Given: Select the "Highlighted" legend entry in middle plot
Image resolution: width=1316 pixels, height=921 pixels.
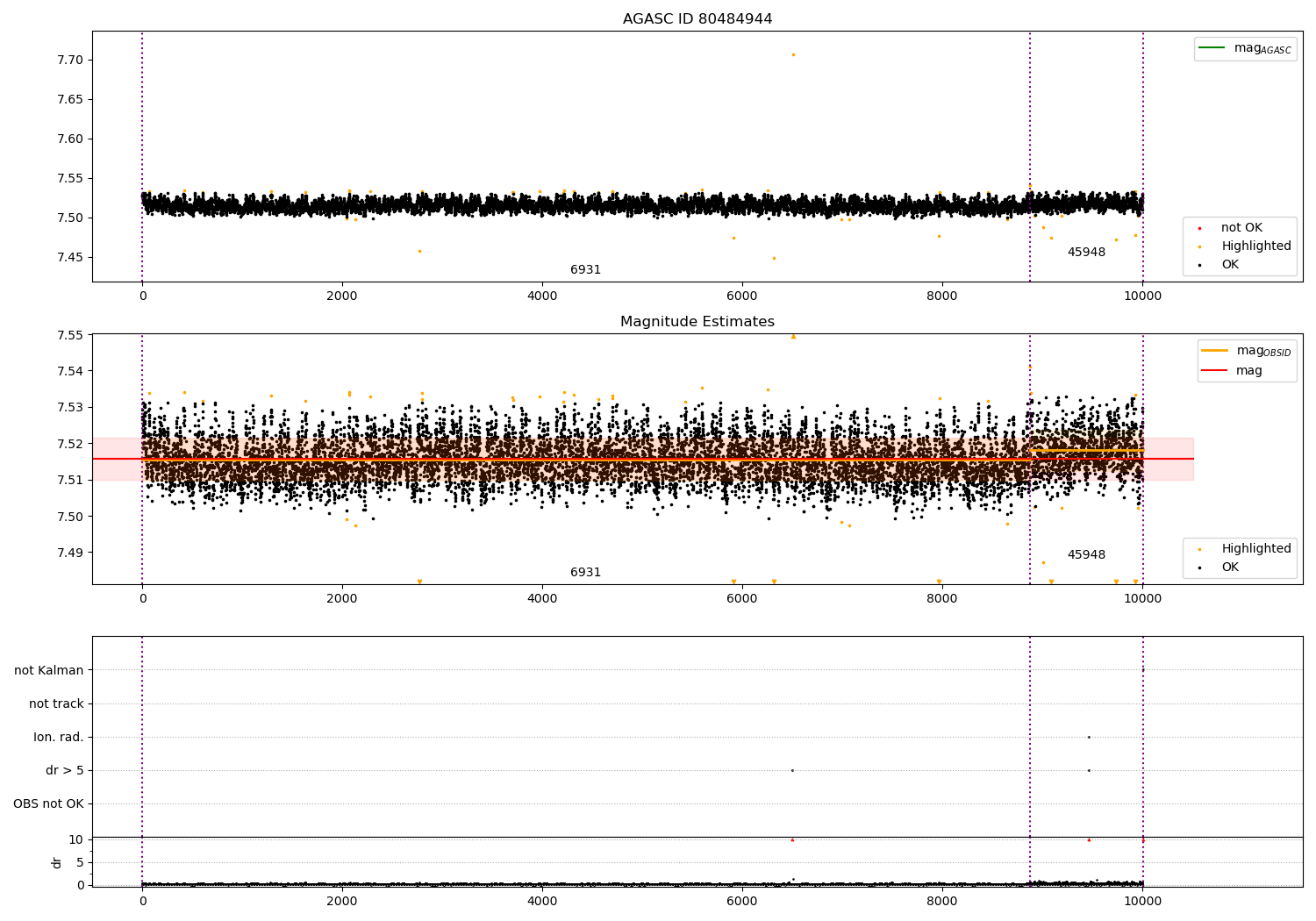Looking at the screenshot, I should (1256, 549).
